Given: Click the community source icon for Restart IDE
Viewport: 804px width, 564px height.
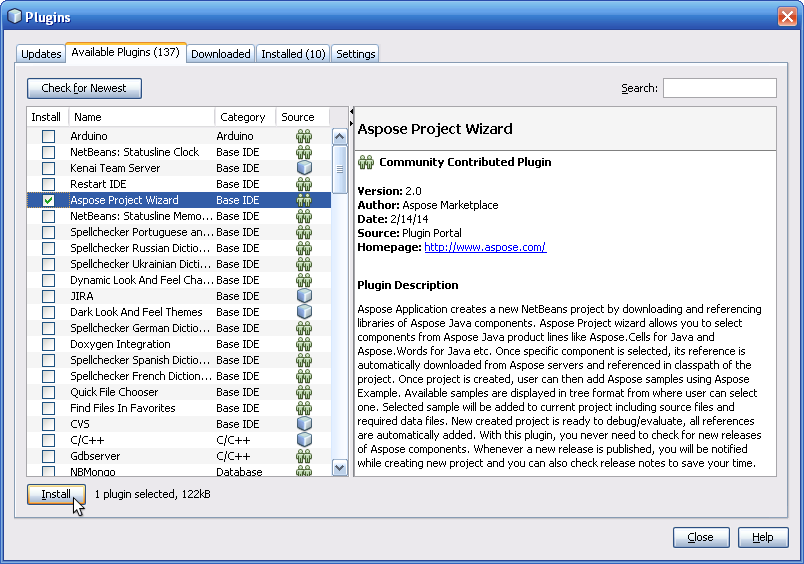Looking at the screenshot, I should click(304, 184).
